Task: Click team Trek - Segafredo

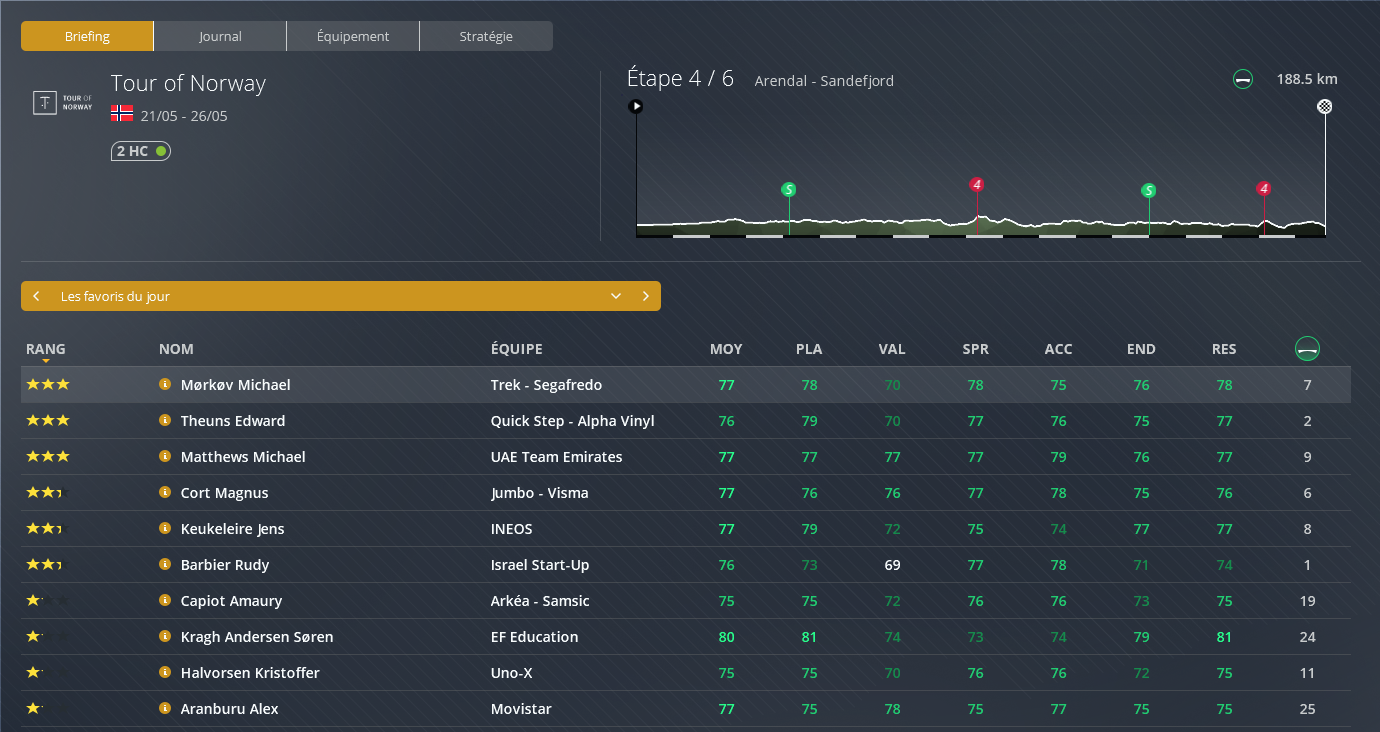Action: click(547, 385)
